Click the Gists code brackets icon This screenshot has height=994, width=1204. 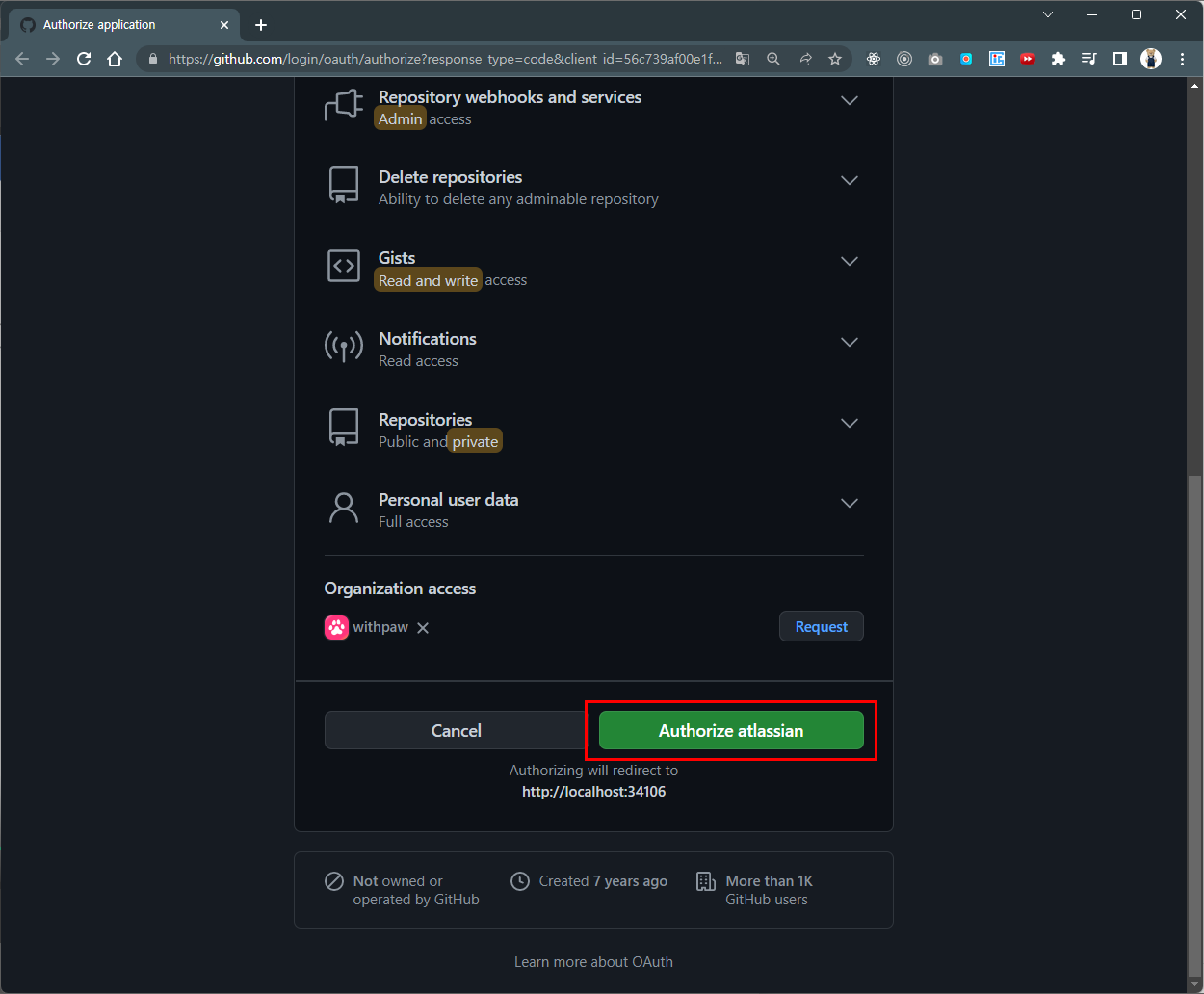click(344, 266)
